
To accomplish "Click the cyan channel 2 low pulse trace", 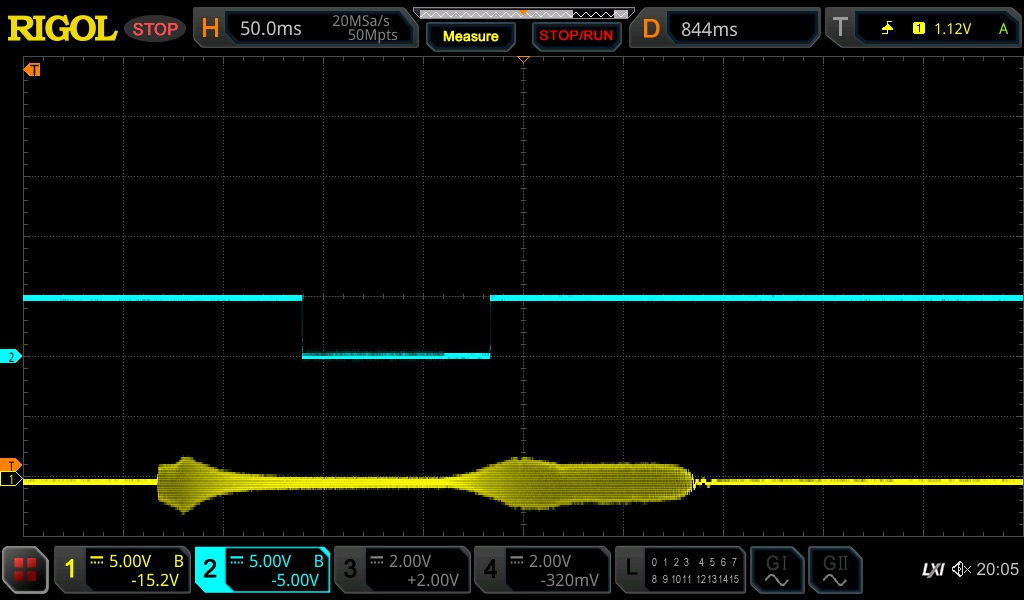I will pyautogui.click(x=396, y=356).
